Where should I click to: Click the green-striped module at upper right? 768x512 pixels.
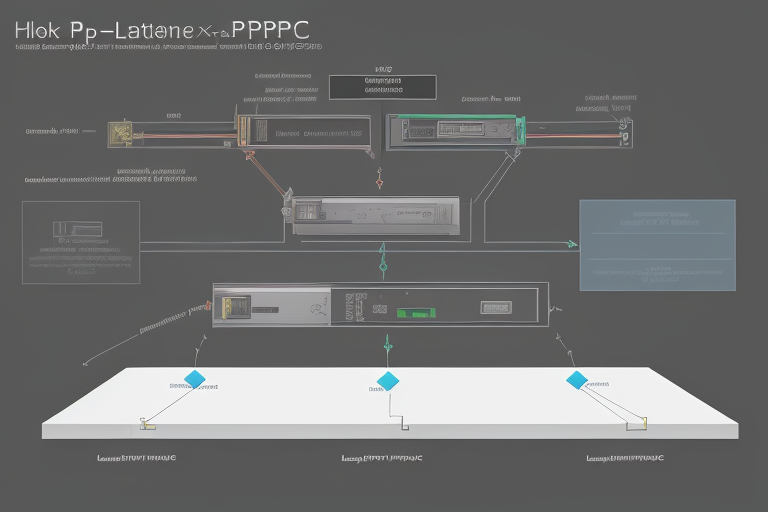click(455, 132)
